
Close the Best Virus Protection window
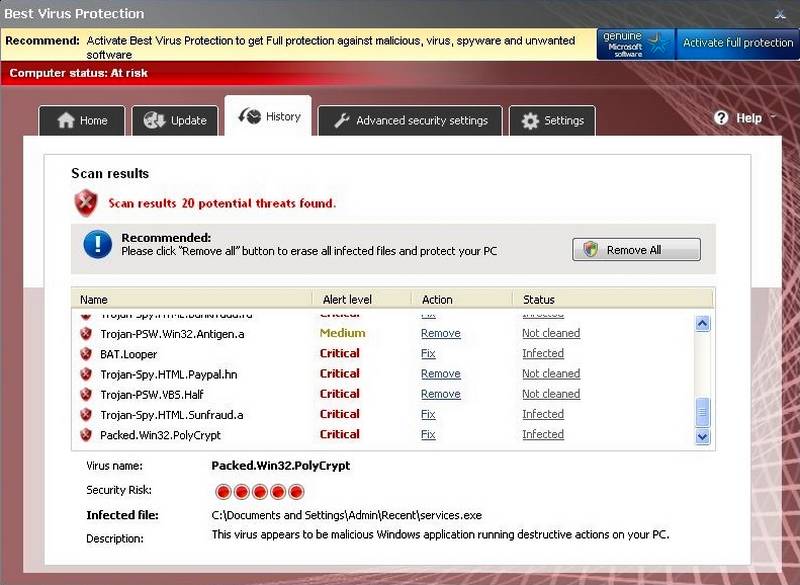(x=780, y=14)
